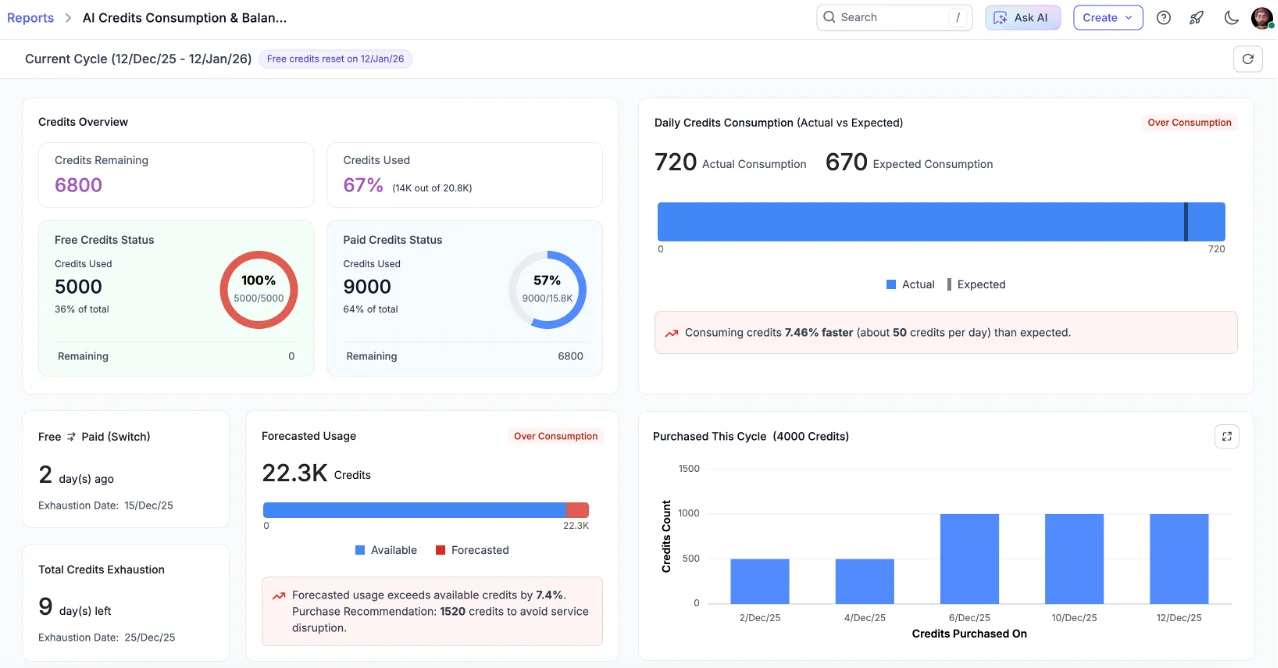Click Current Cycle date range heading
Image resolution: width=1278 pixels, height=668 pixels.
(x=138, y=59)
